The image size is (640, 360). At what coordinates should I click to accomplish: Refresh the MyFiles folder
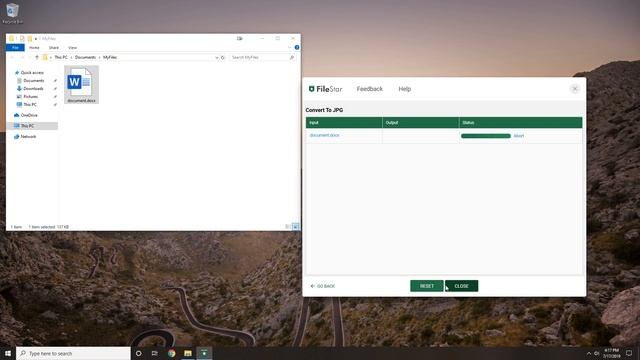pyautogui.click(x=223, y=58)
